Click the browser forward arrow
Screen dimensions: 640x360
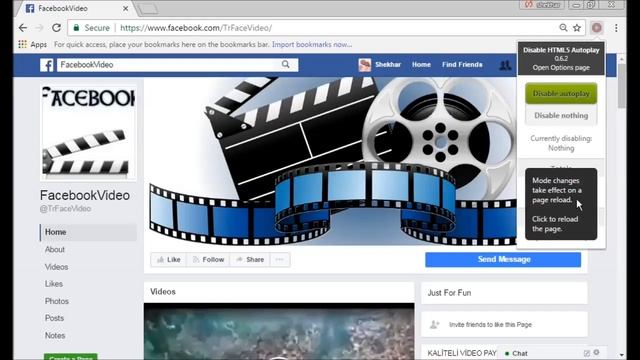(40, 28)
